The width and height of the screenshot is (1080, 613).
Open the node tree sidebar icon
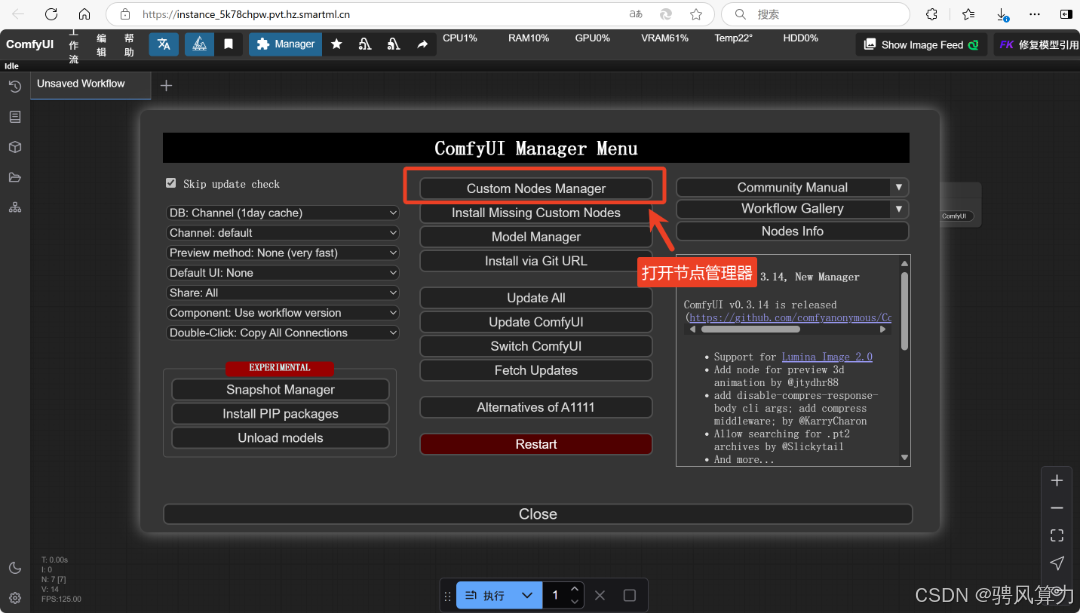(14, 207)
